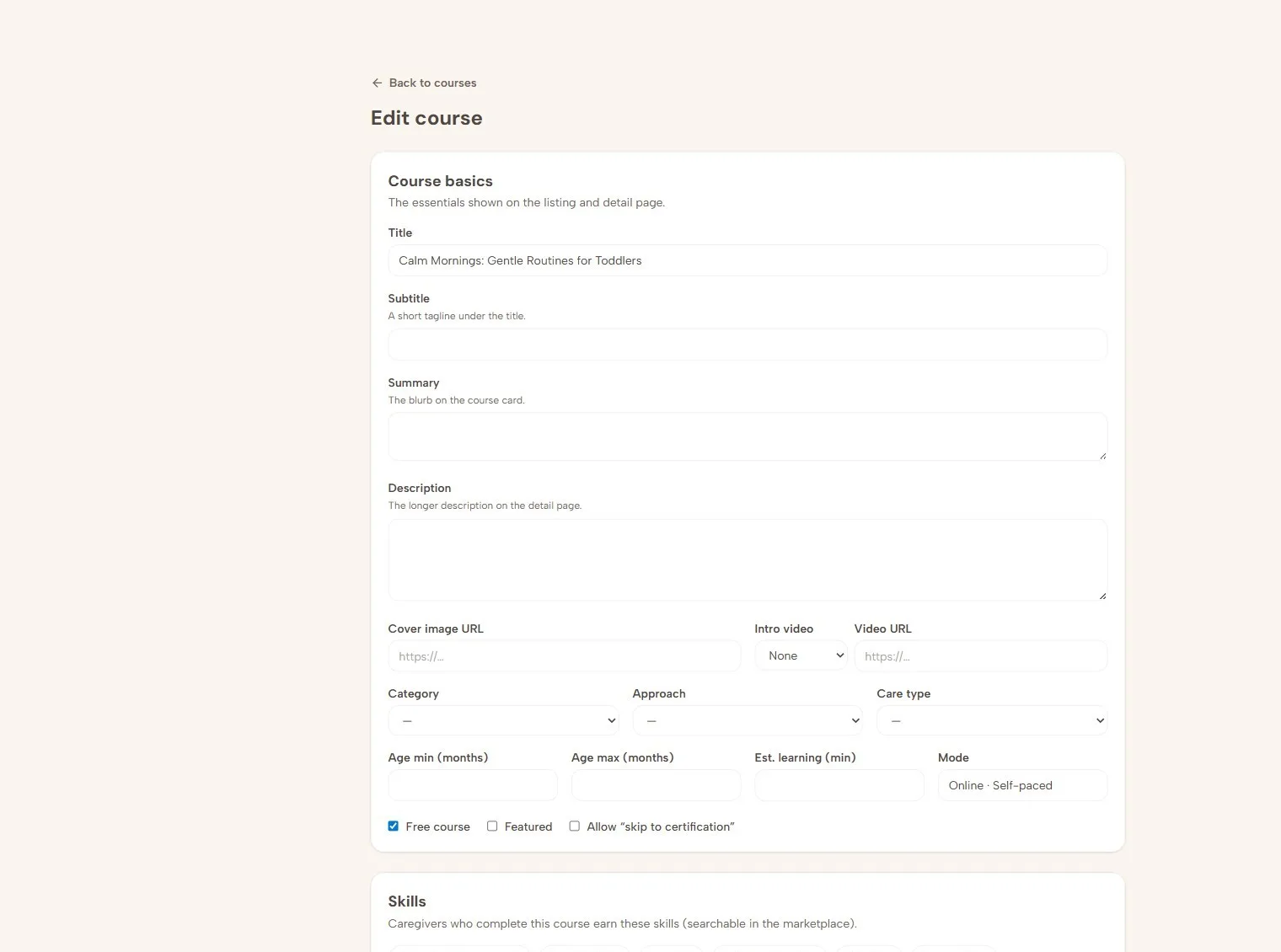Image resolution: width=1281 pixels, height=952 pixels.
Task: Click the Description resize handle
Action: coord(1102,596)
